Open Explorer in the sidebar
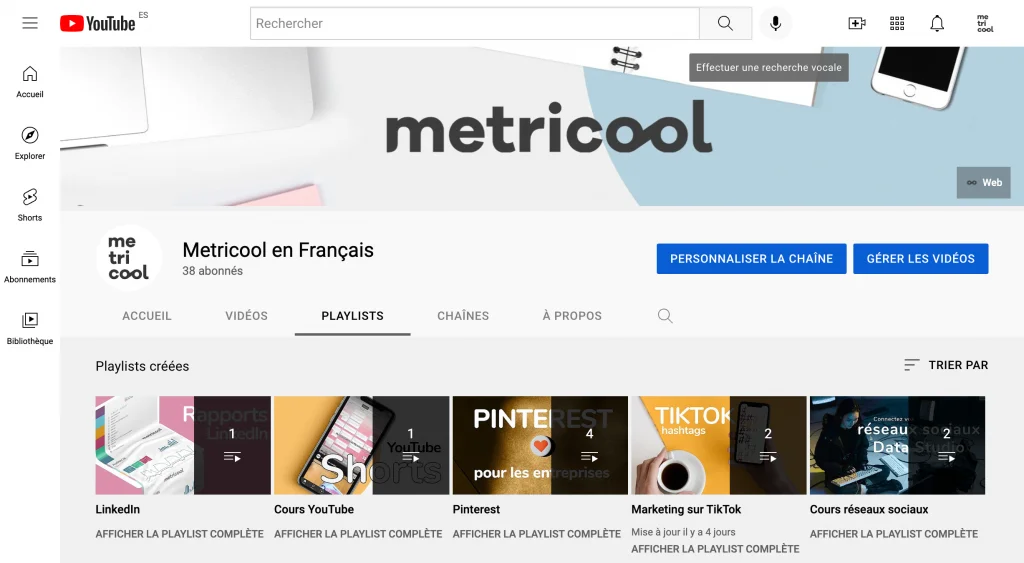The width and height of the screenshot is (1024, 563). [30, 144]
